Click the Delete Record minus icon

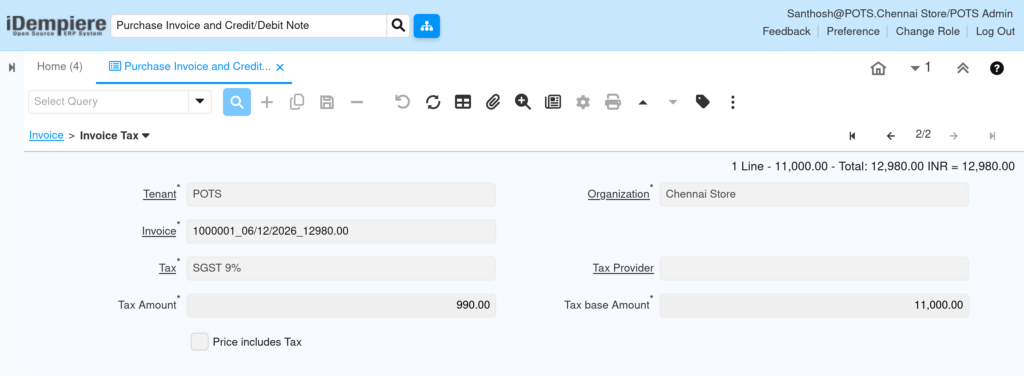pyautogui.click(x=357, y=102)
